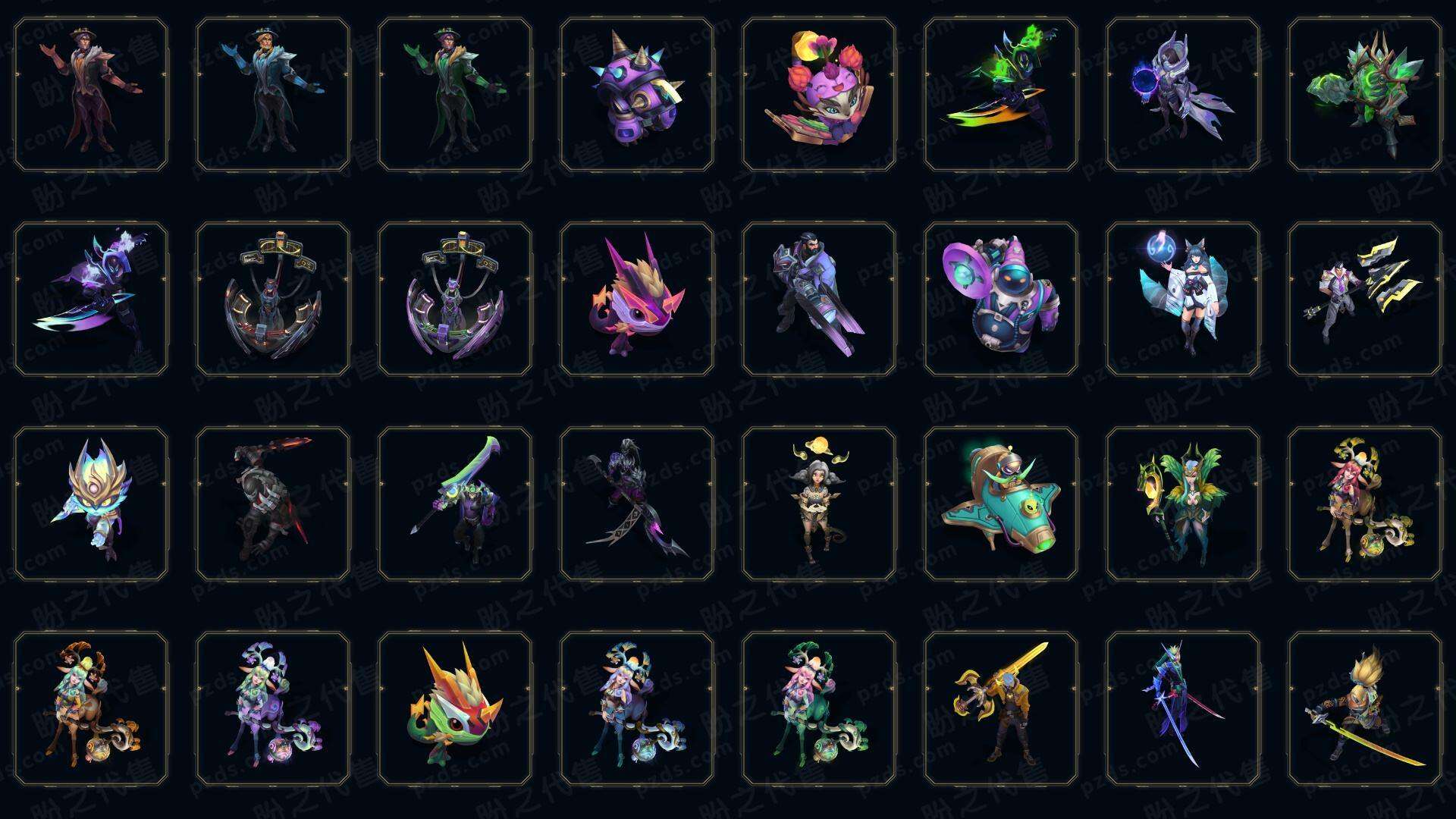This screenshot has width=1456, height=819.
Task: Click the purple horned dragon pet icon
Action: [x=637, y=299]
